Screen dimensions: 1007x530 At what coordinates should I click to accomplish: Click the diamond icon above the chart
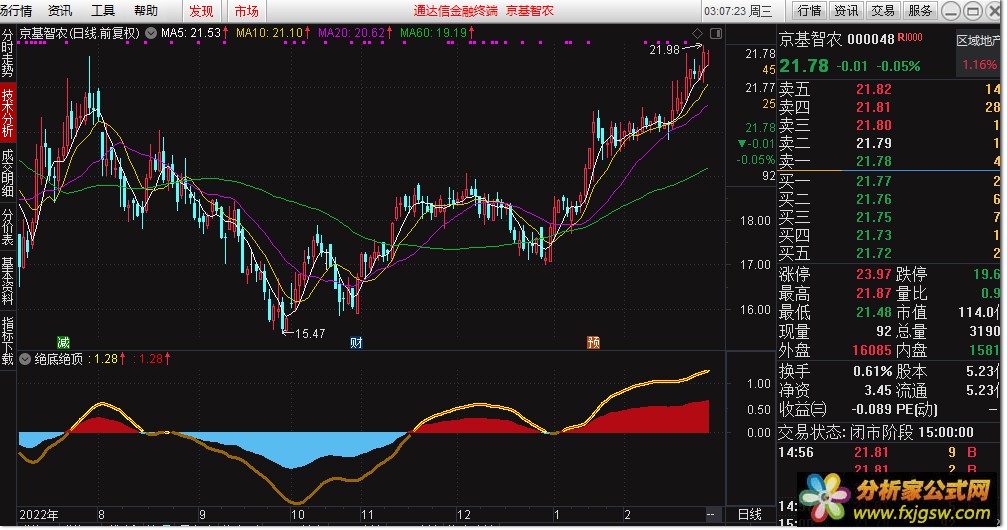pyautogui.click(x=697, y=33)
